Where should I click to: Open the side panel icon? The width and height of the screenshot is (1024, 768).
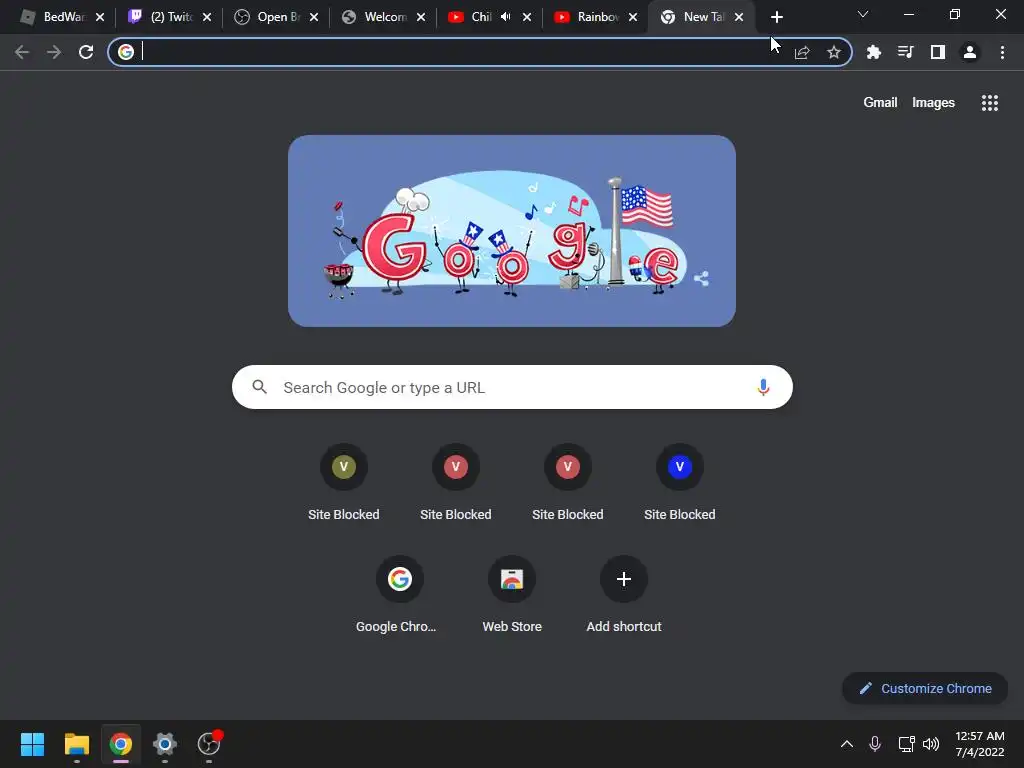point(938,52)
